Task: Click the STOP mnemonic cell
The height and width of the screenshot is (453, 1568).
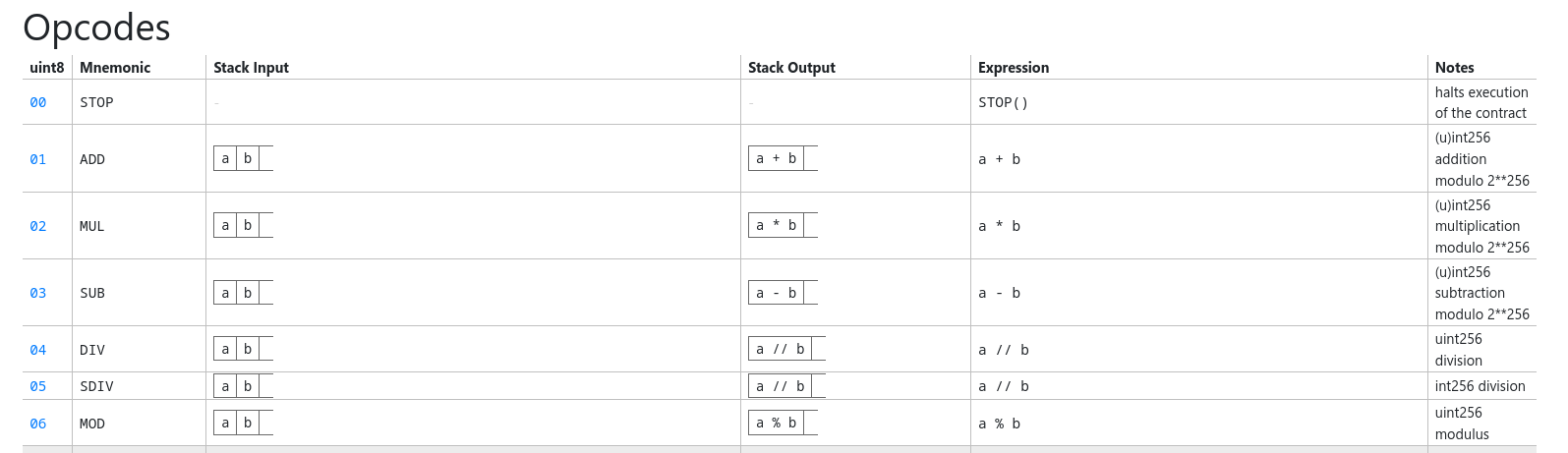Action: coord(96,102)
